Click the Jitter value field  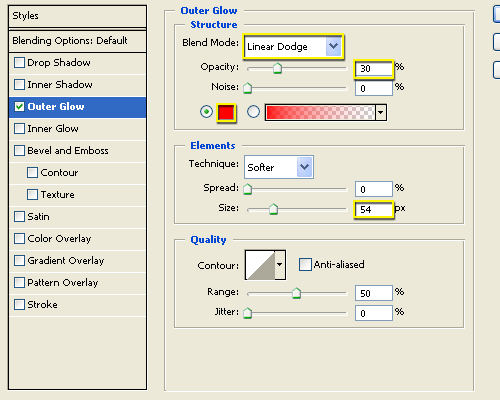coord(374,313)
